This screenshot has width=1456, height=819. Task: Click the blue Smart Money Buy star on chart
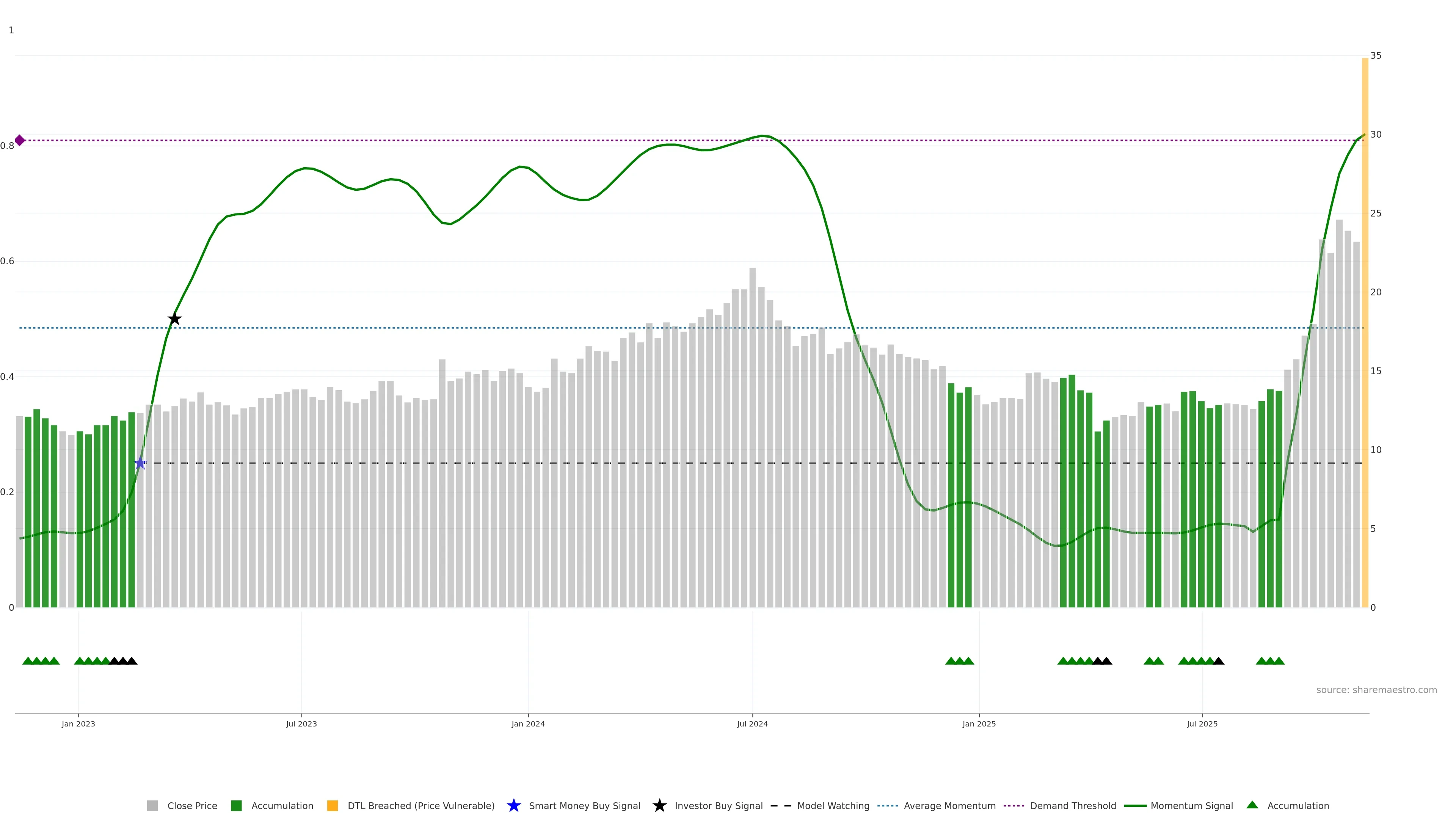click(x=140, y=463)
